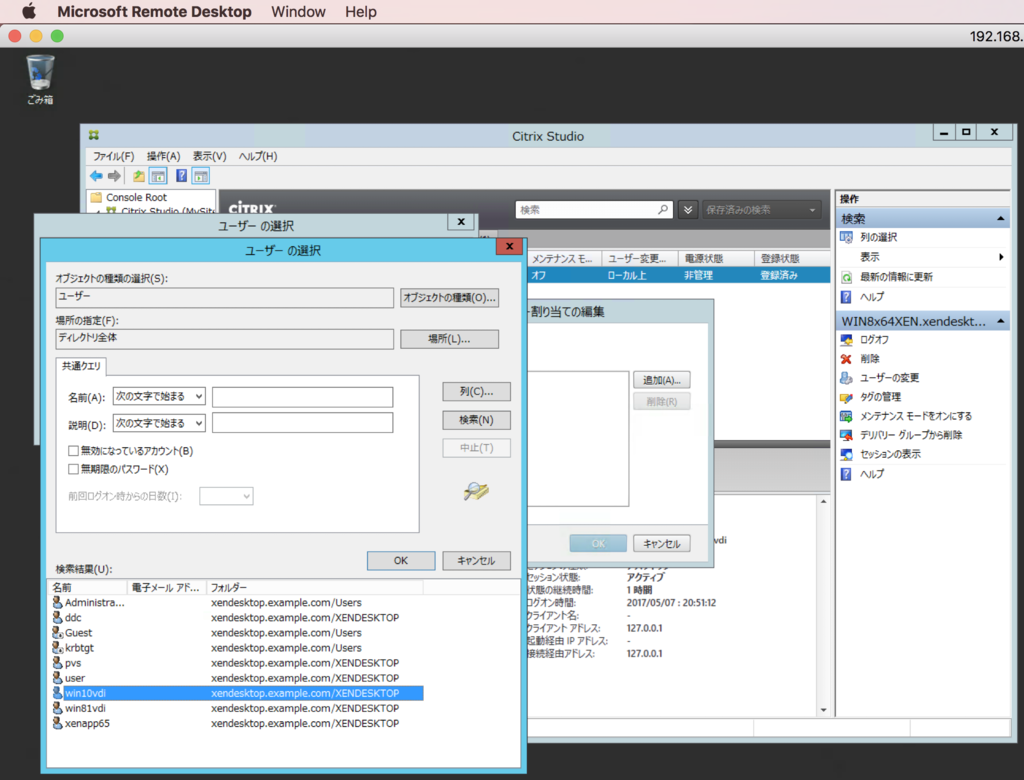This screenshot has height=780, width=1024.
Task: Click the 登録状態 column header
Action: [x=792, y=259]
